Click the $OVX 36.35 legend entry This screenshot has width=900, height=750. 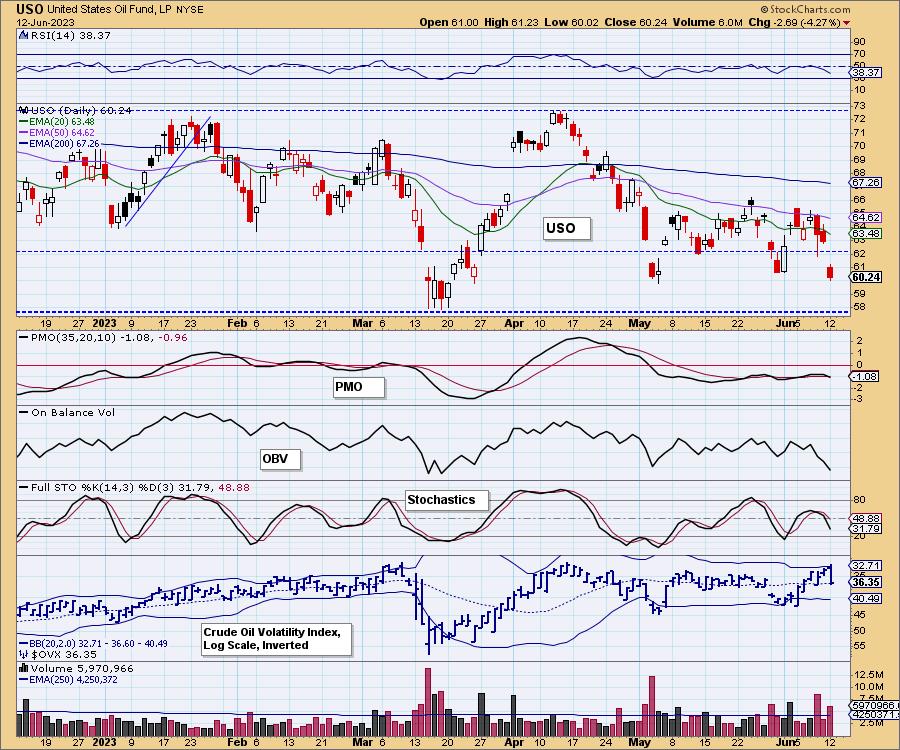(x=57, y=654)
